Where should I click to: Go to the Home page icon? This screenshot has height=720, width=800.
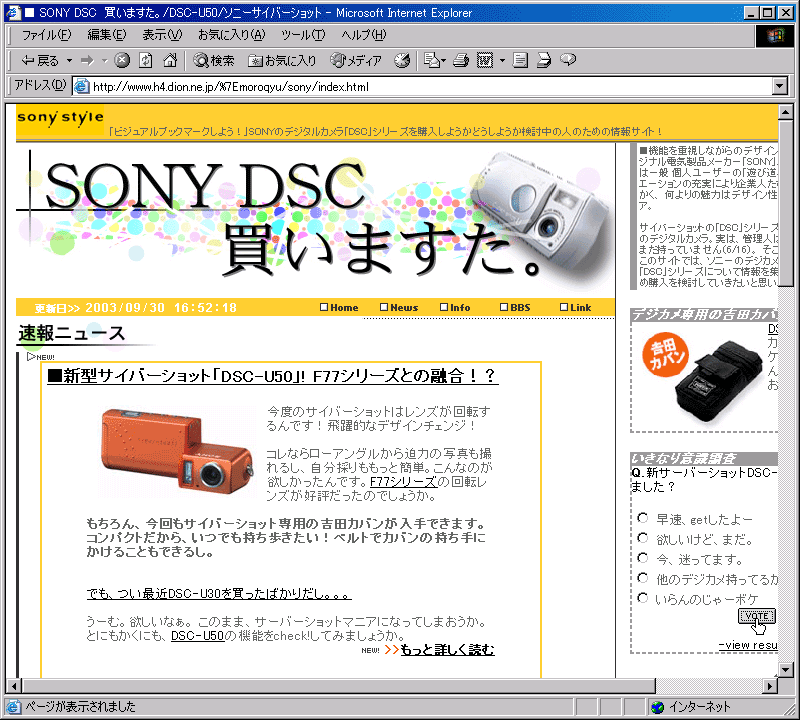pyautogui.click(x=170, y=61)
